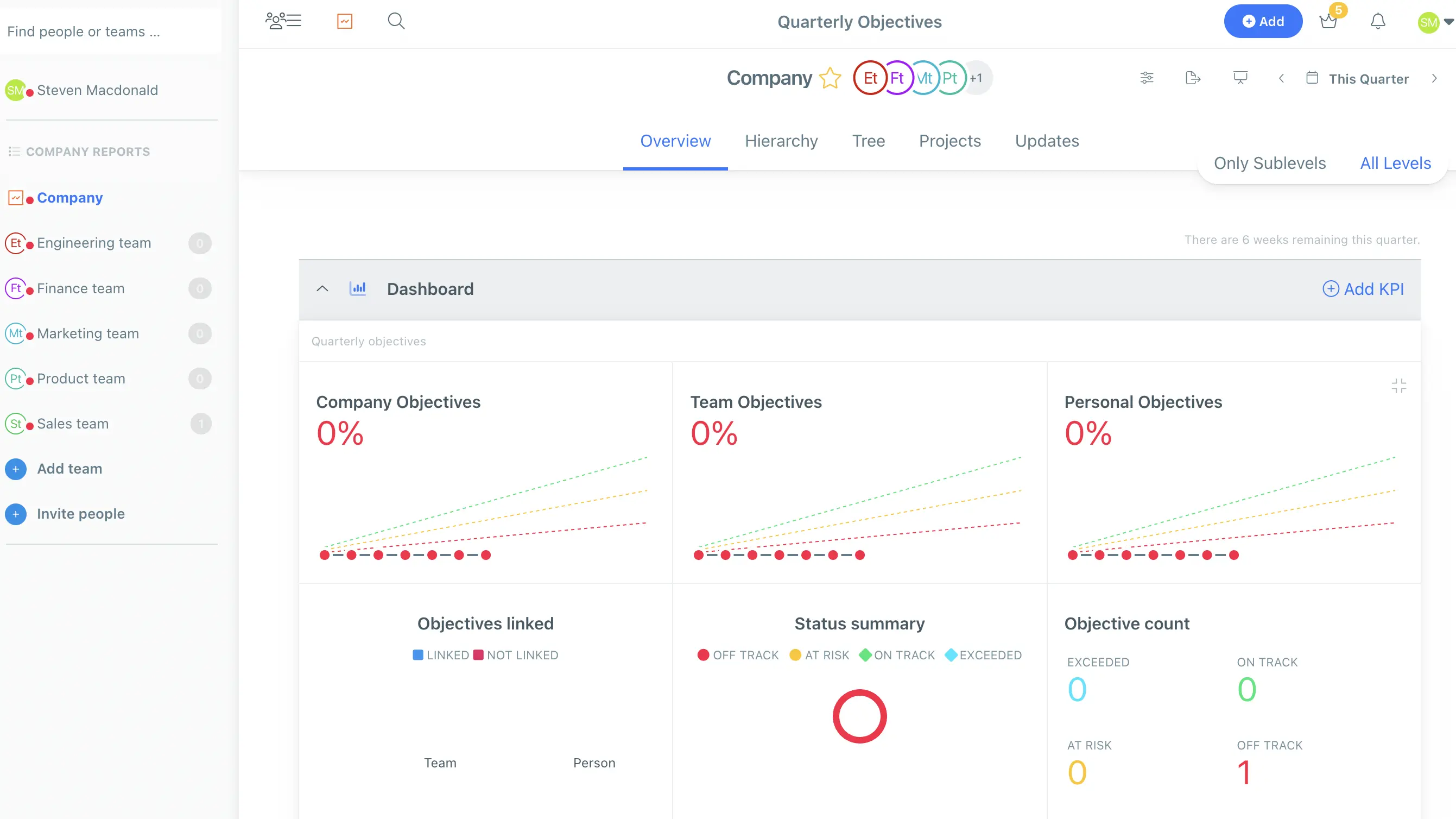The width and height of the screenshot is (1456, 819).
Task: Collapse the Dashboard section chevron
Action: pyautogui.click(x=322, y=289)
